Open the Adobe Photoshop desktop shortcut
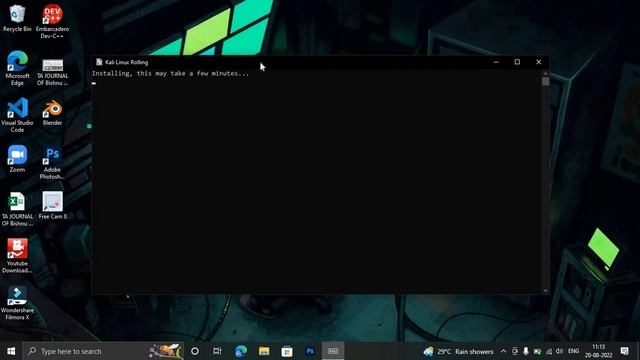The height and width of the screenshot is (360, 640). click(x=52, y=163)
